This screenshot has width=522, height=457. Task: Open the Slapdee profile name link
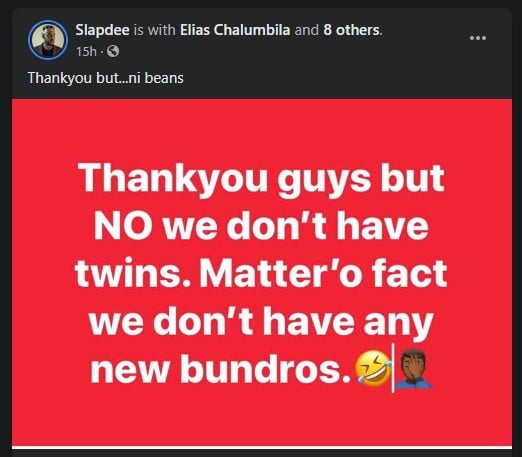coord(102,30)
